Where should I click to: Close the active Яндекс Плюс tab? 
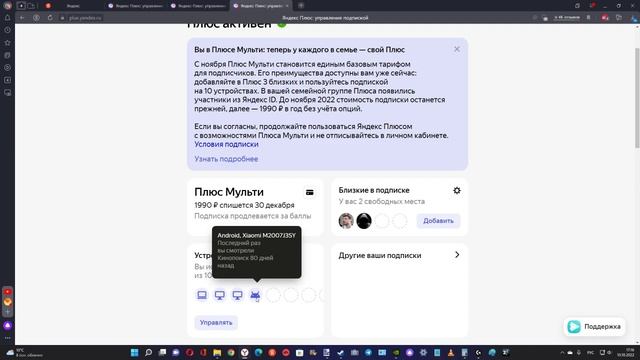[x=287, y=6]
